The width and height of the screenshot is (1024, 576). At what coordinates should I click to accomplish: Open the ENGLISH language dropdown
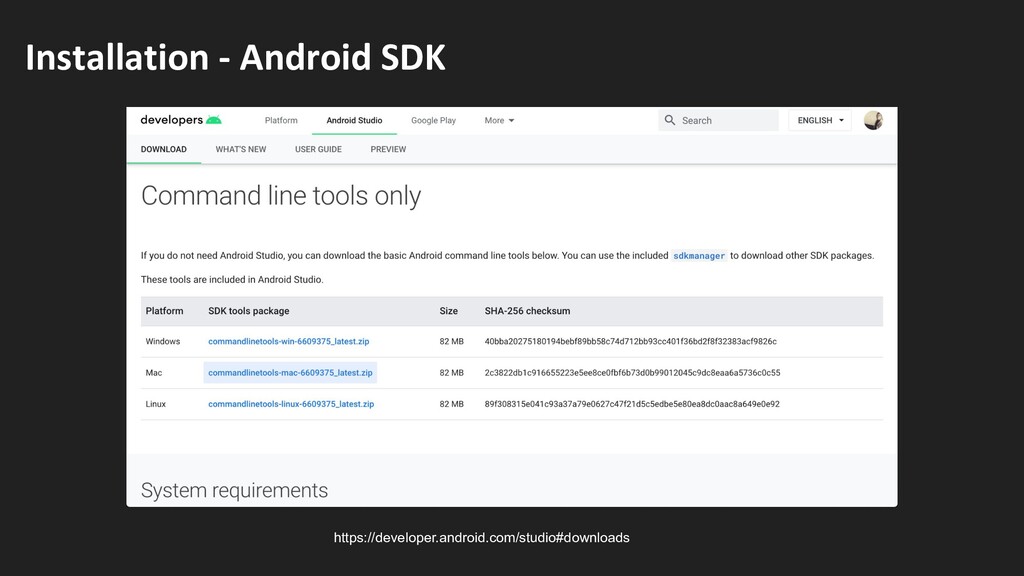[820, 120]
